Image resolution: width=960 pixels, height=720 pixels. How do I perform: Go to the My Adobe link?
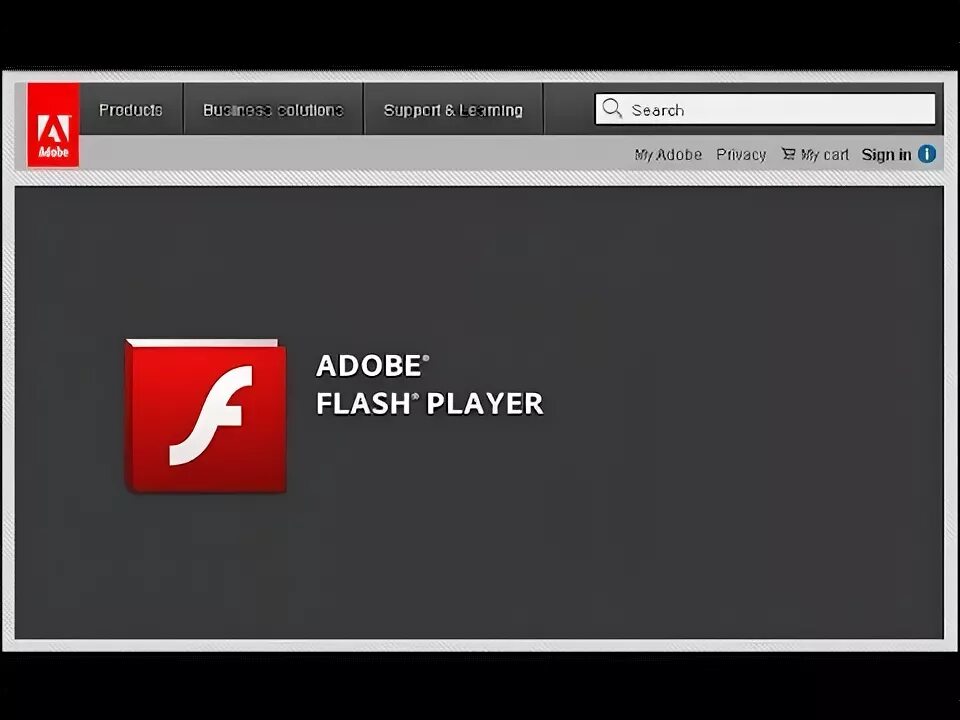668,155
